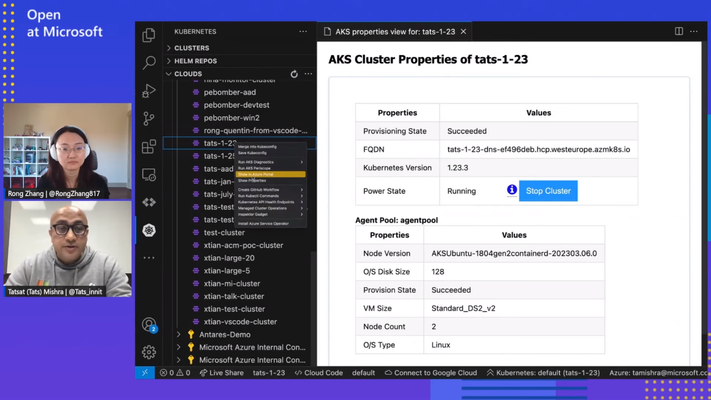Open the Manage settings gear
Screen dimensions: 711x400
point(149,352)
